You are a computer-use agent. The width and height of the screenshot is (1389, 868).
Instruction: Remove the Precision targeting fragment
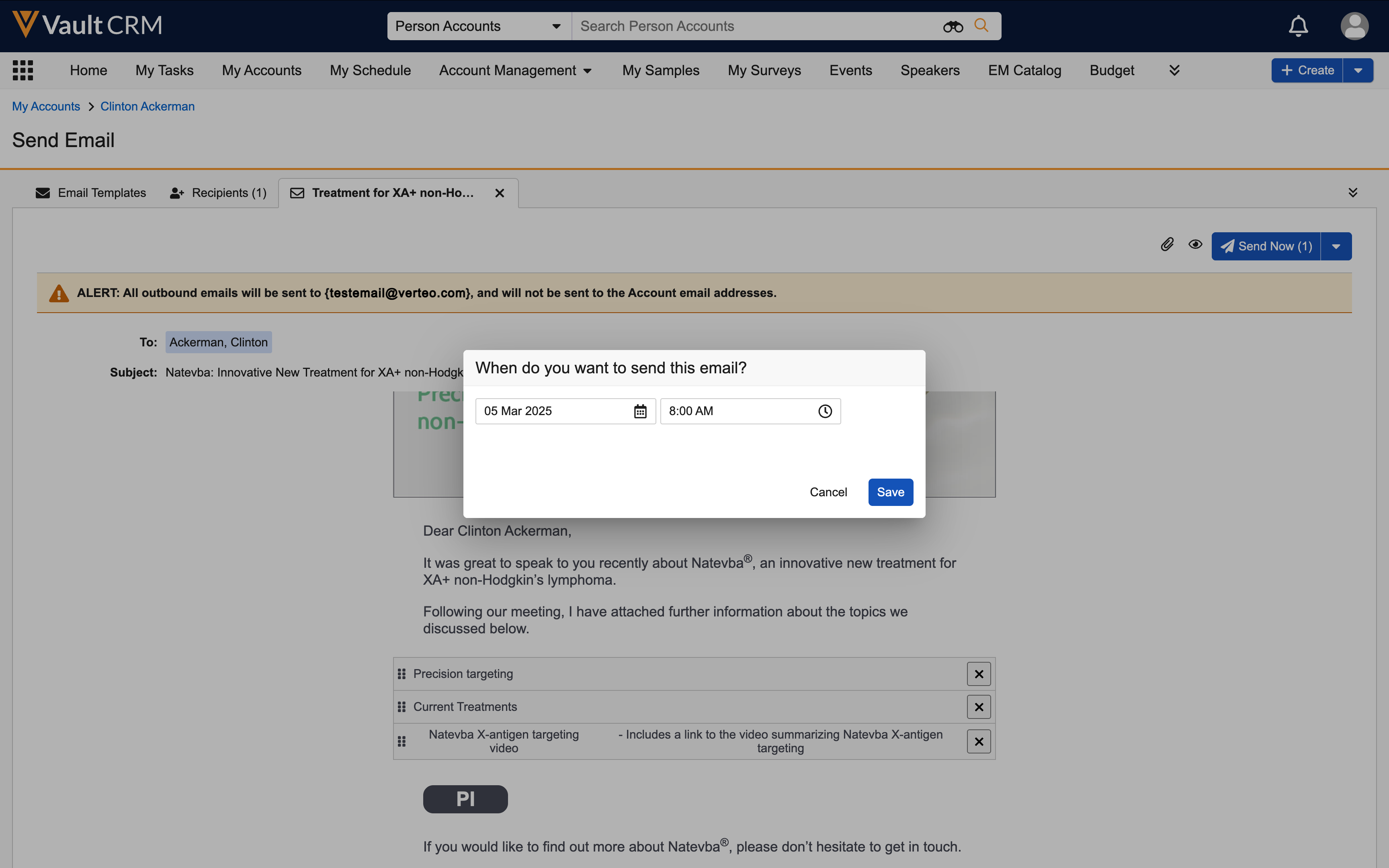tap(979, 674)
